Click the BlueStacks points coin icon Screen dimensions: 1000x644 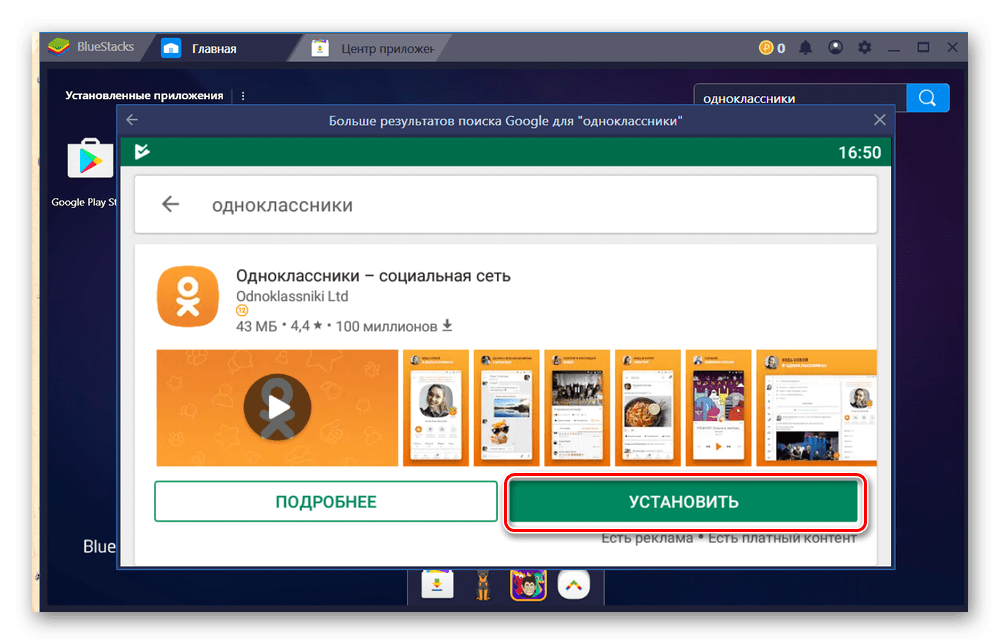[767, 47]
